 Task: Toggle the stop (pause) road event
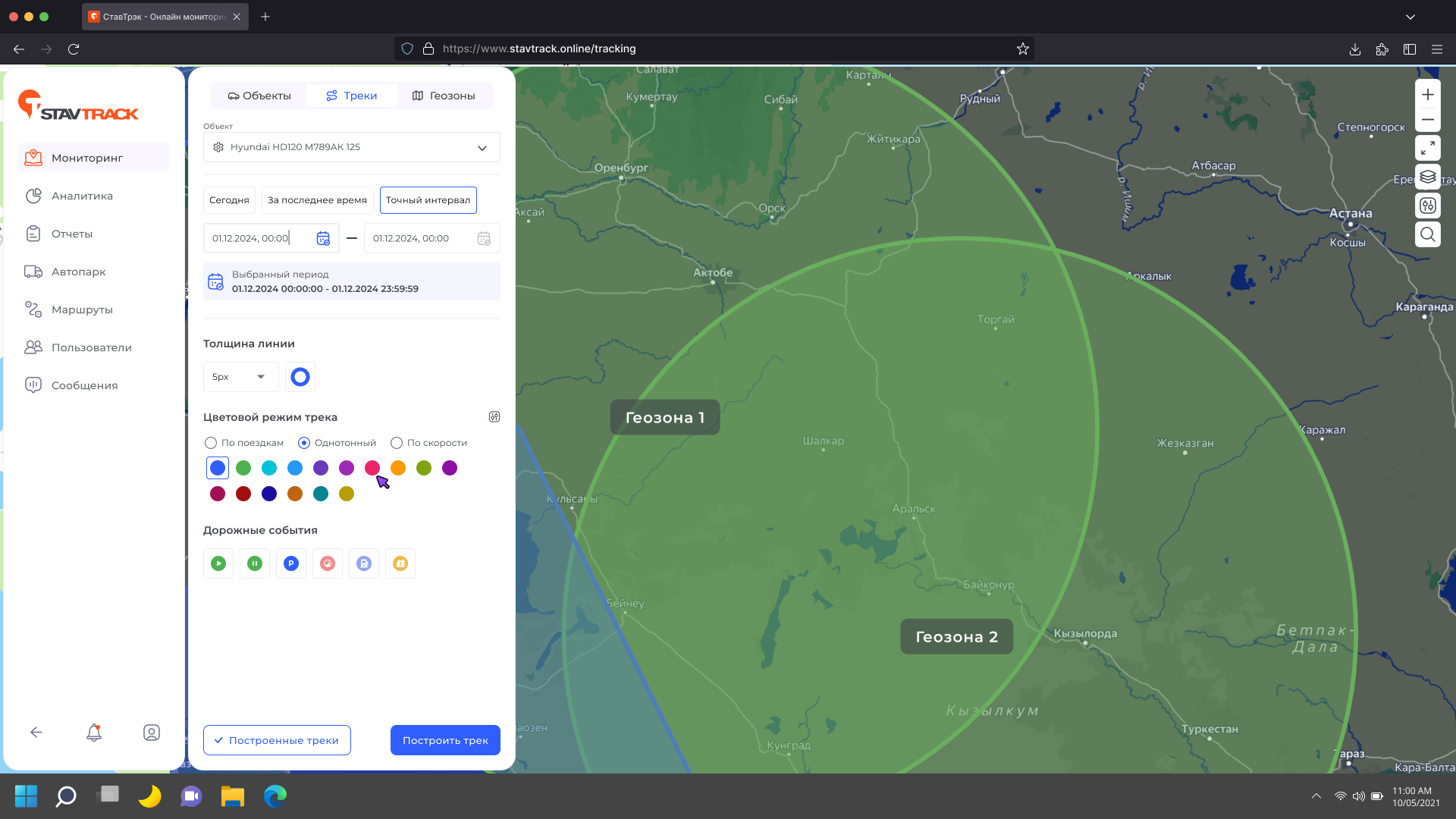(255, 563)
